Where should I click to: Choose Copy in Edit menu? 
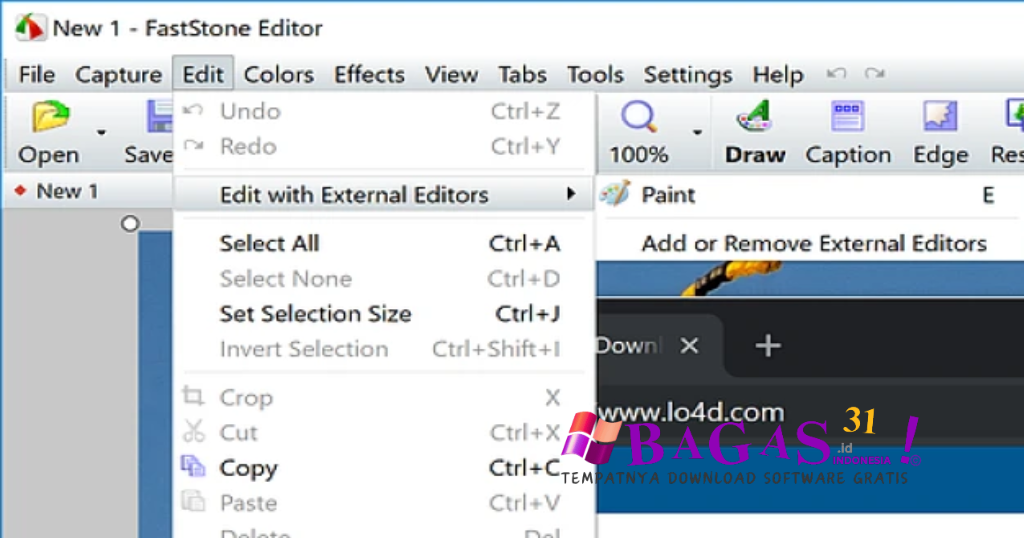384,468
